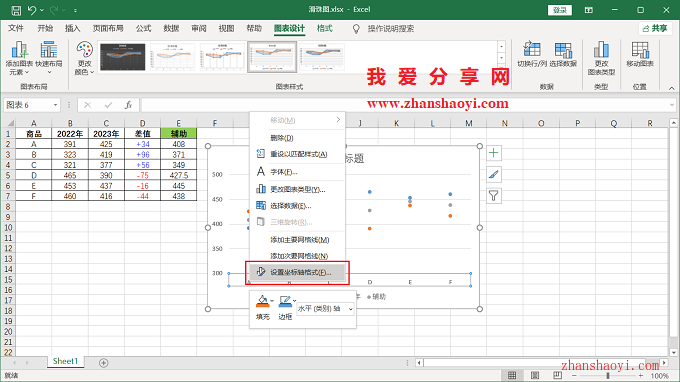The width and height of the screenshot is (680, 382).
Task: Click the chart elements plus button
Action: (x=494, y=153)
